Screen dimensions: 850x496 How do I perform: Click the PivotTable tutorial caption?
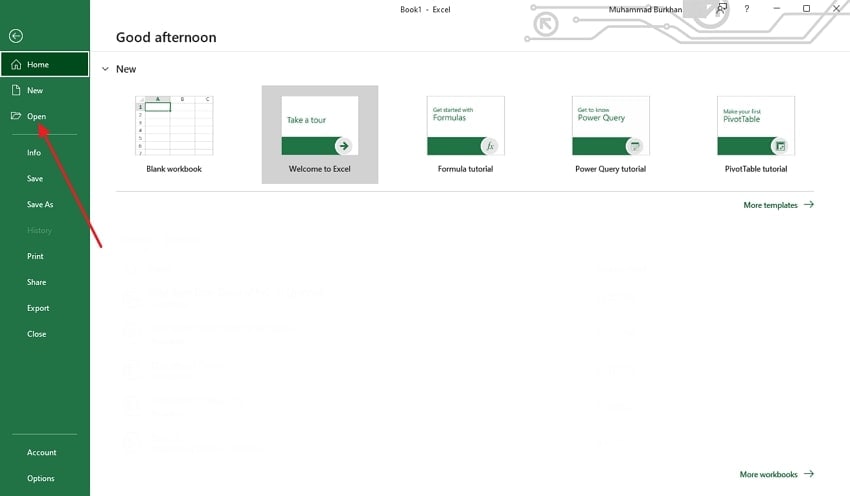click(756, 169)
